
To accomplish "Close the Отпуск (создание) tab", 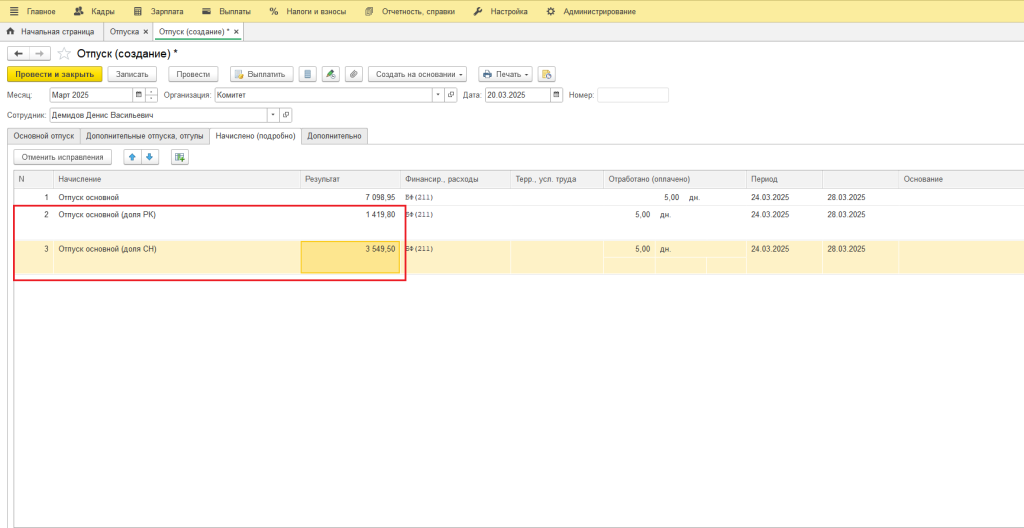I will coord(236,31).
